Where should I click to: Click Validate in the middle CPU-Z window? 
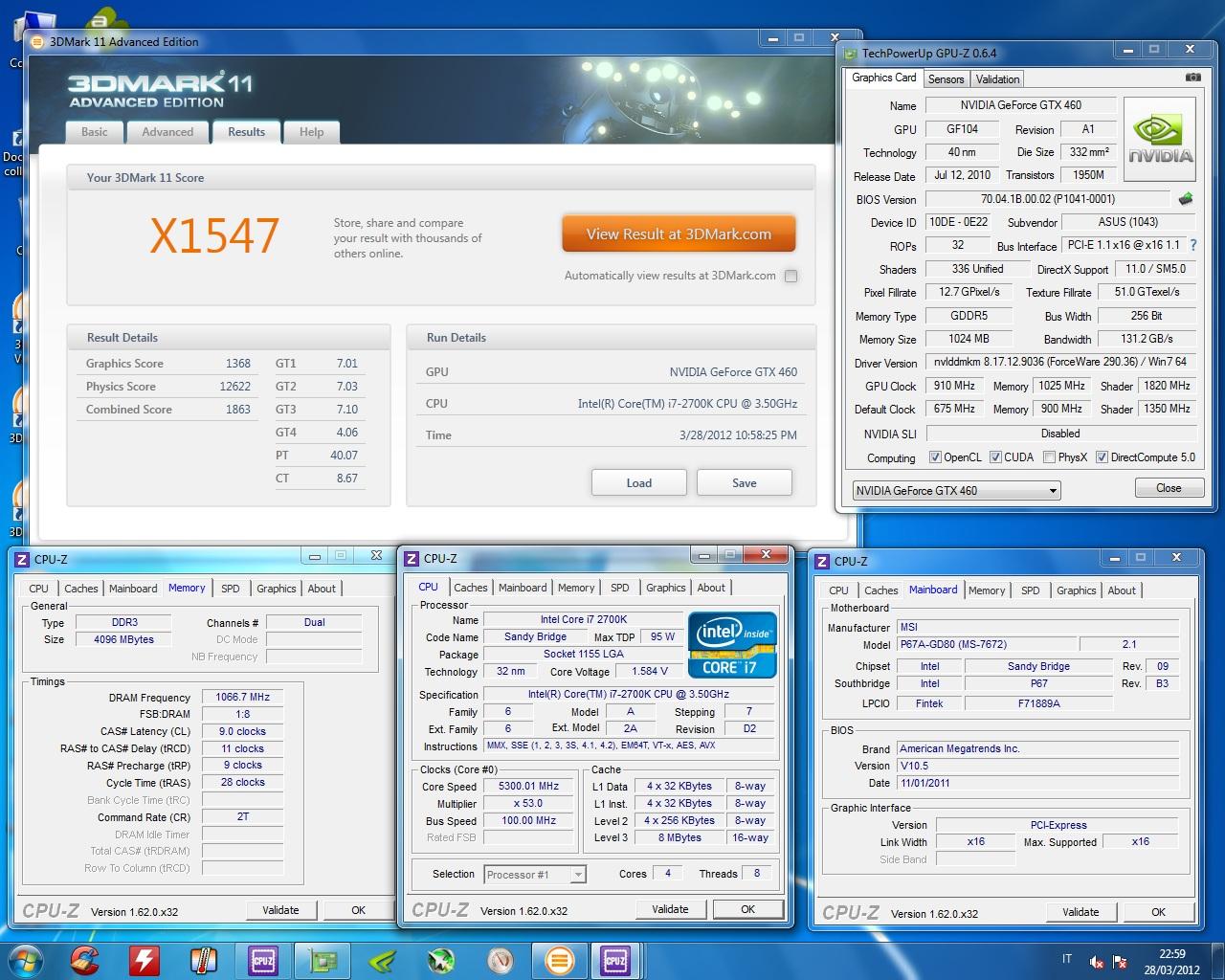click(x=670, y=909)
